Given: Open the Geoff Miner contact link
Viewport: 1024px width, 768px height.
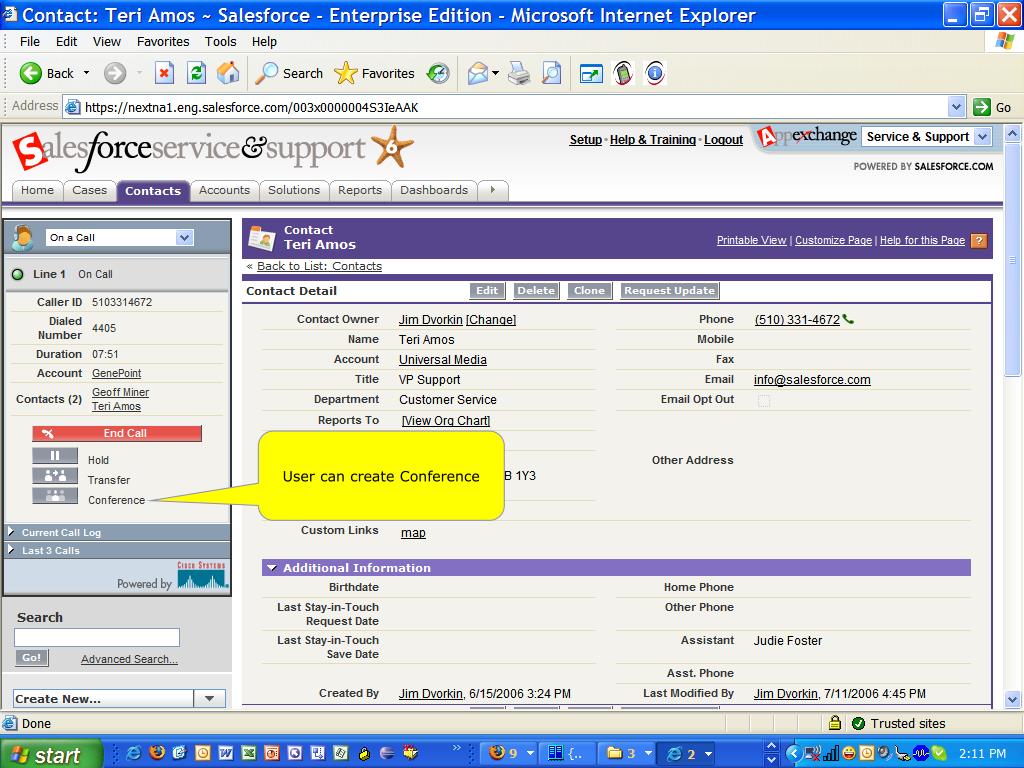Looking at the screenshot, I should tap(120, 392).
